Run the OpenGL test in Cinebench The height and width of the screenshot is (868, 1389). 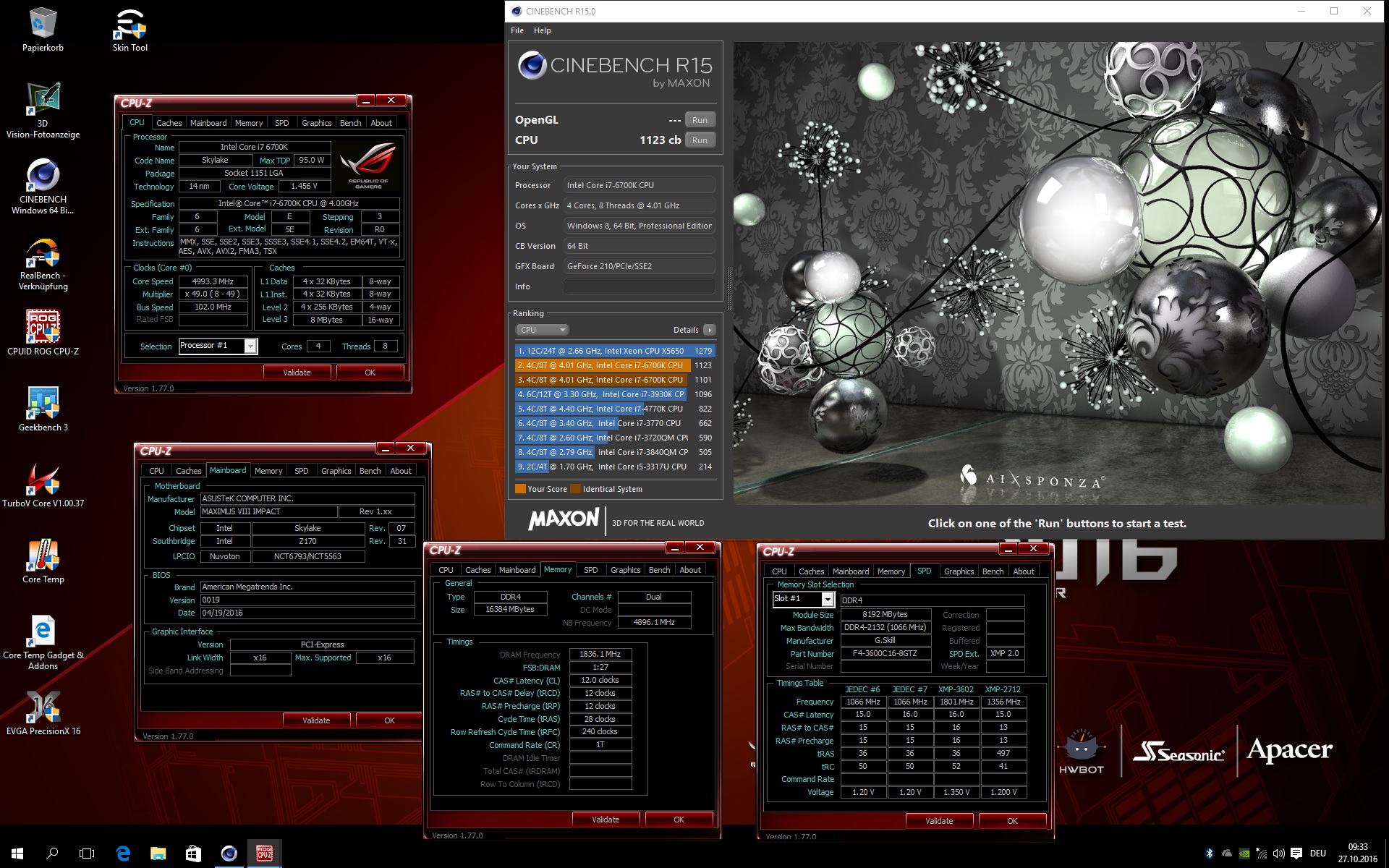[x=700, y=120]
